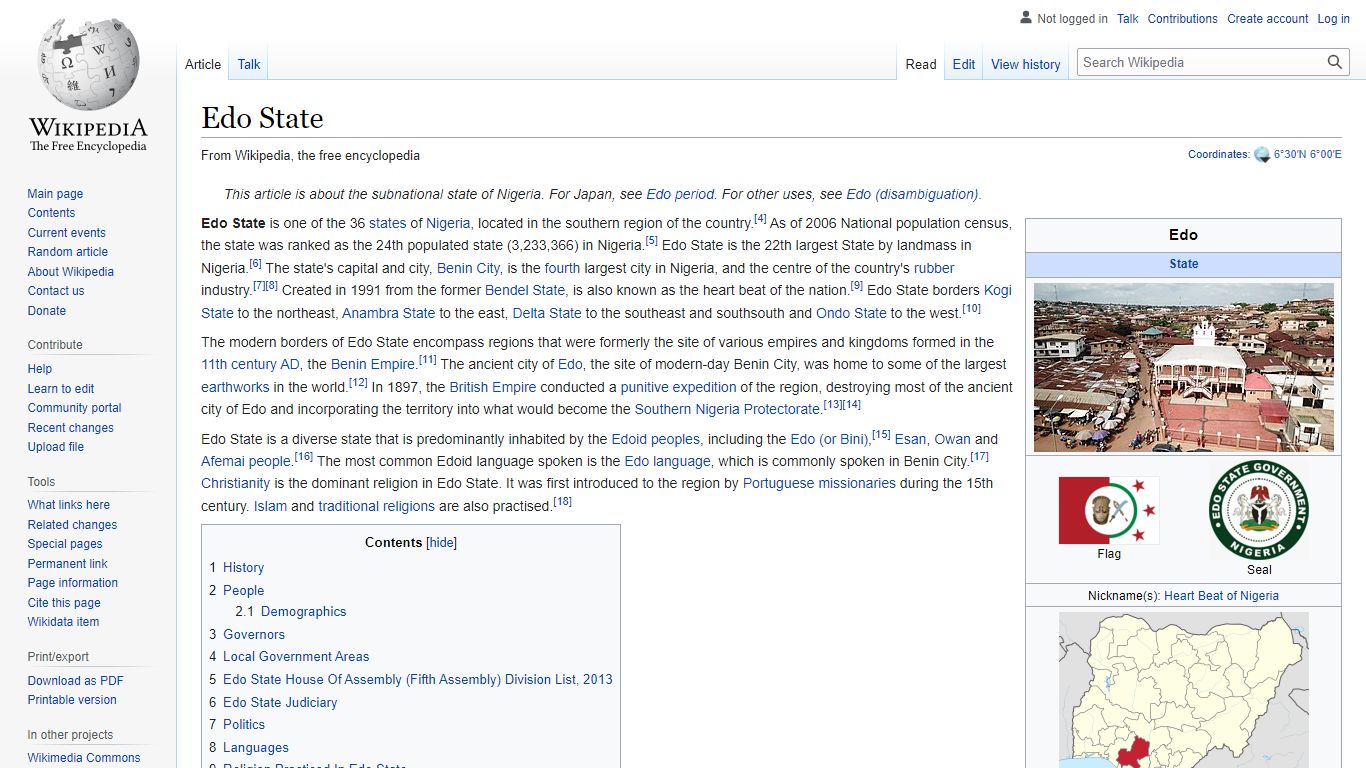
Task: Open the Benin Empire link
Action: point(372,364)
